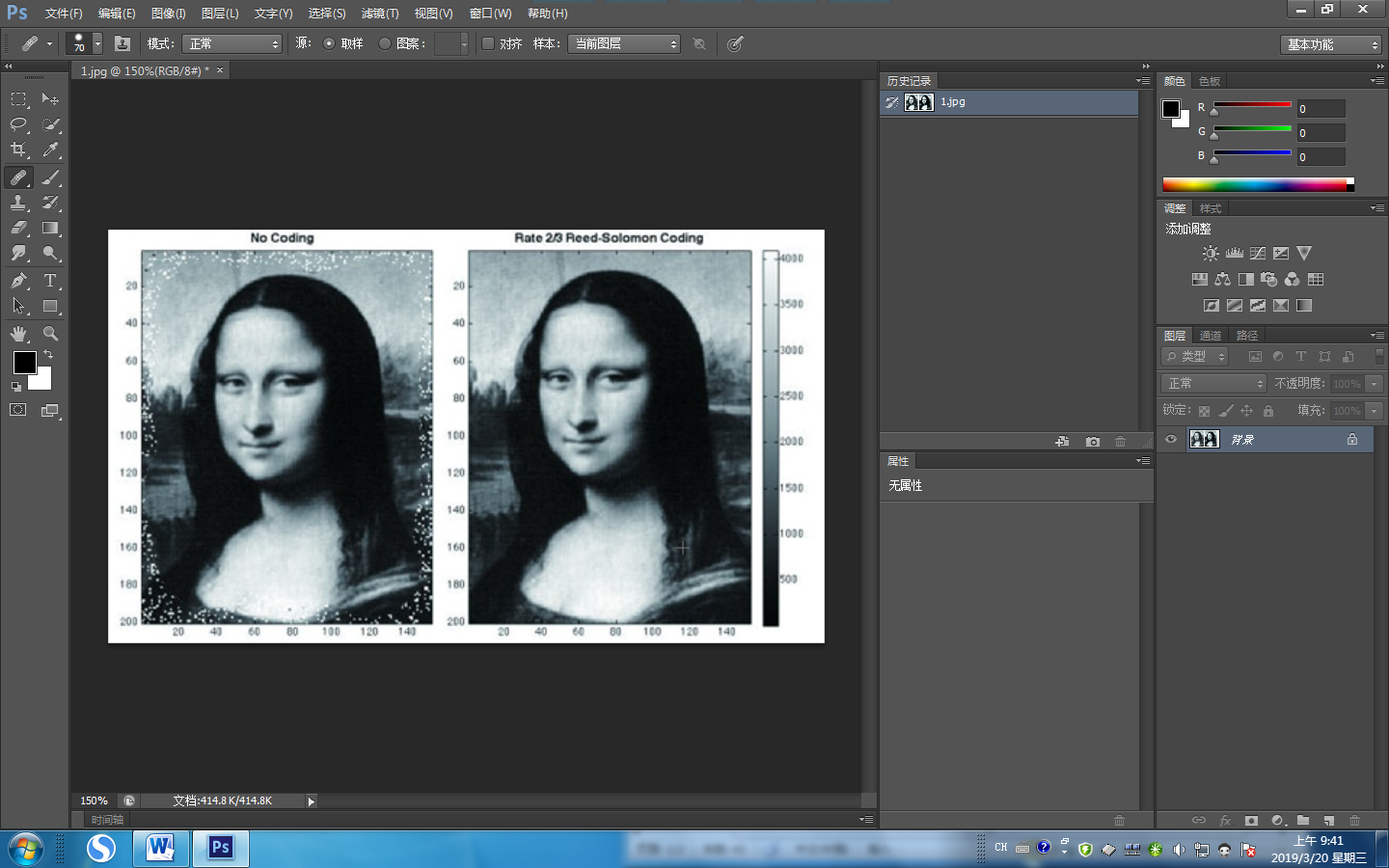Image resolution: width=1389 pixels, height=868 pixels.
Task: Select the History Brush tool
Action: click(x=50, y=203)
